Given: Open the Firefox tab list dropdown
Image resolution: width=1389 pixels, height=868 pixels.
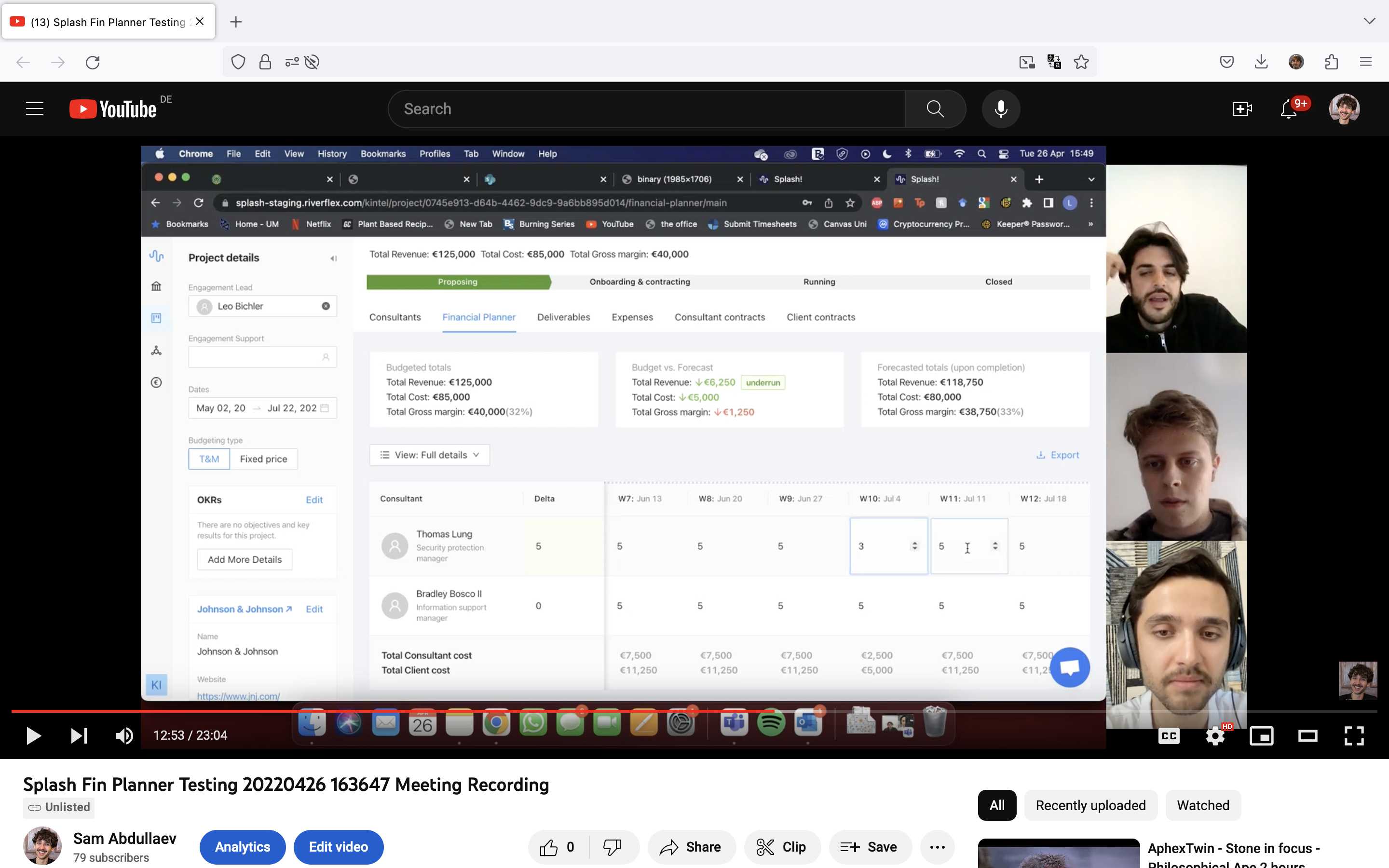Looking at the screenshot, I should point(1370,21).
